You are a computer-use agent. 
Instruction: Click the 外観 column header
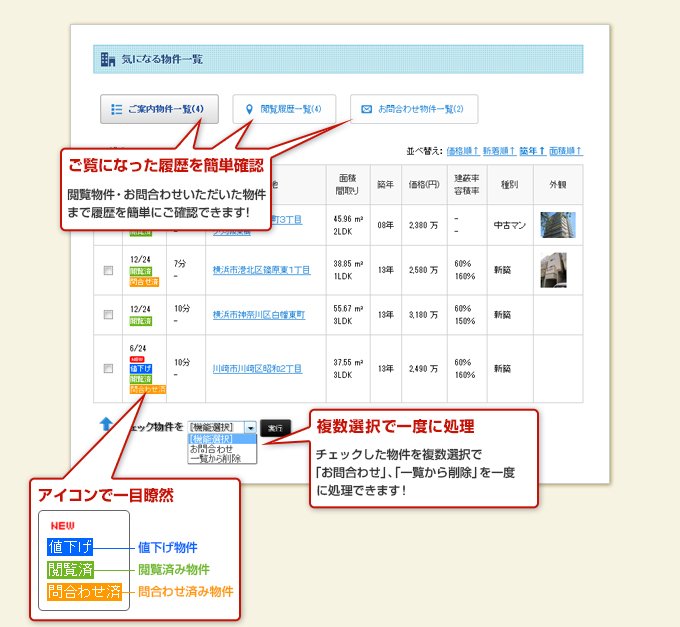click(558, 185)
